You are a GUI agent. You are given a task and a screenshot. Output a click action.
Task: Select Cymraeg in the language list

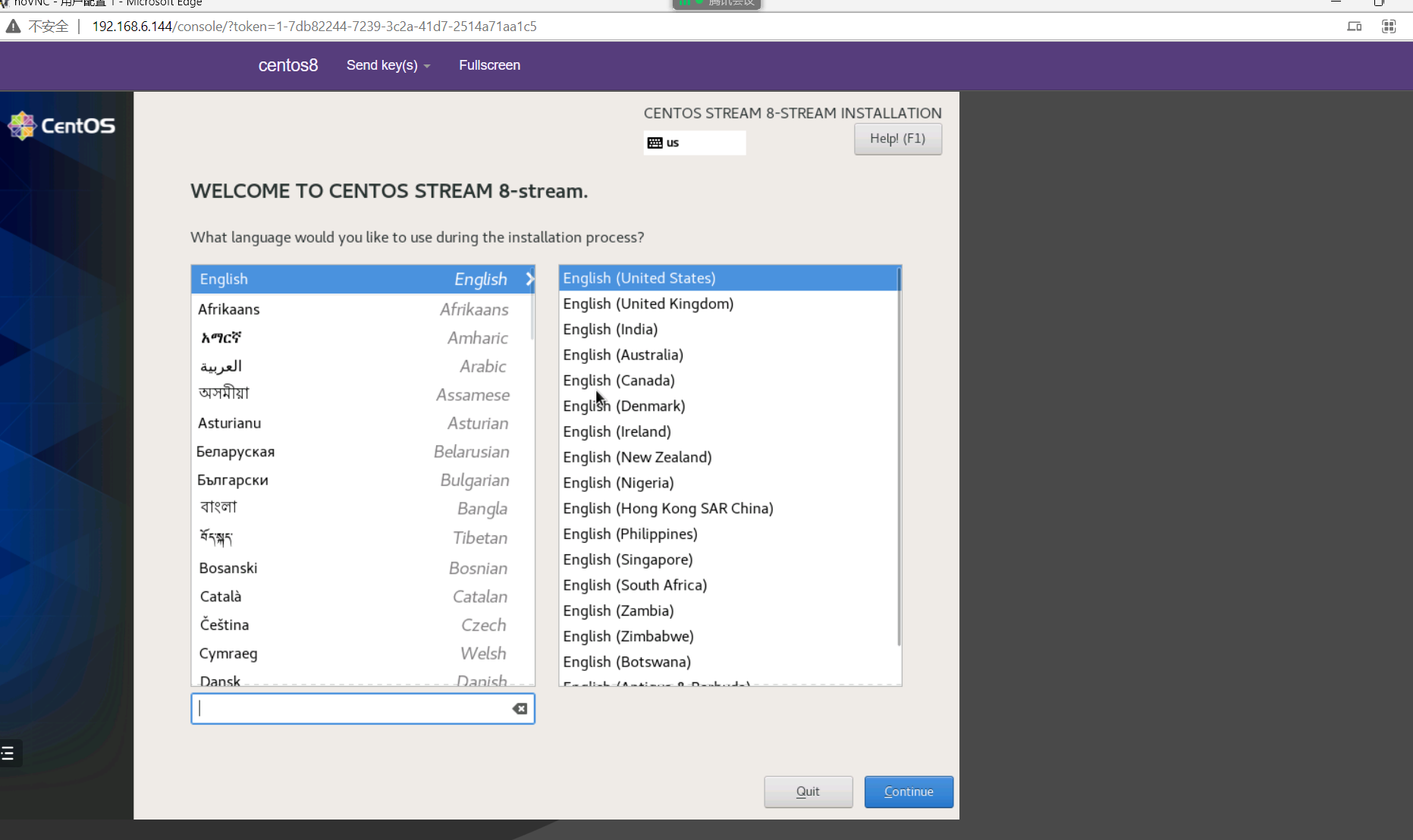pyautogui.click(x=363, y=654)
